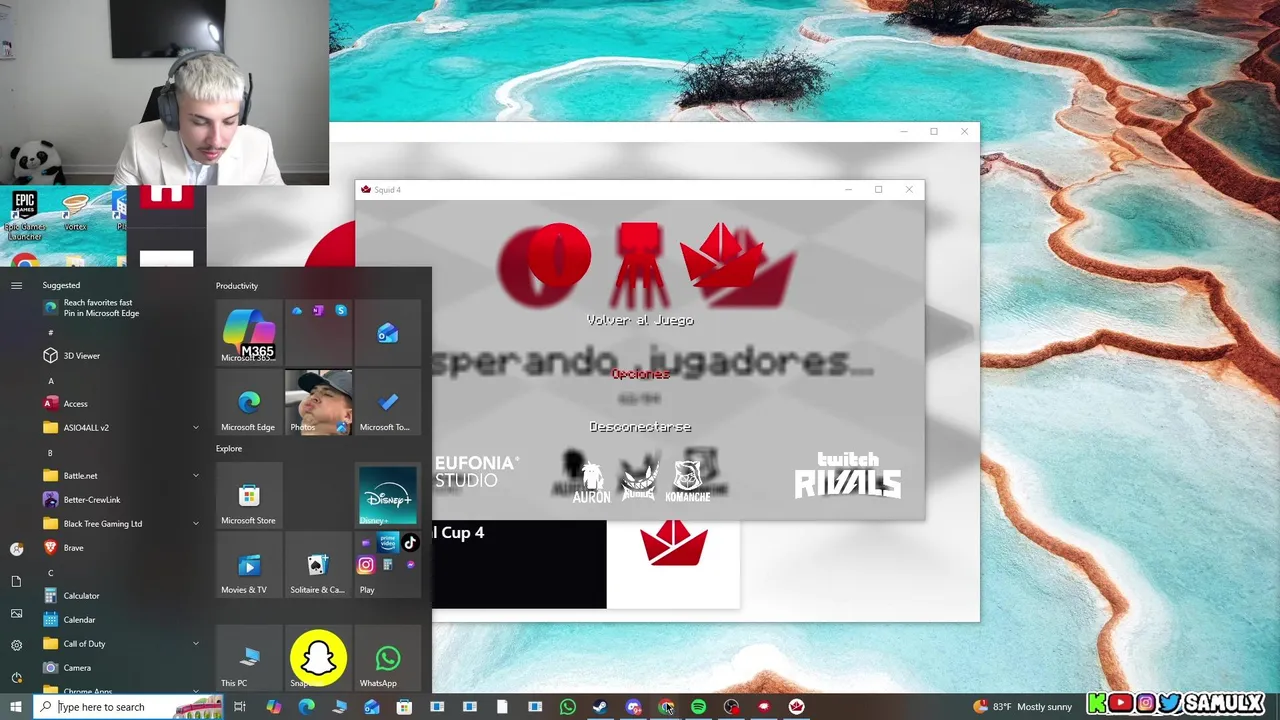Launch Brave browser from app list
Image resolution: width=1280 pixels, height=720 pixels.
click(x=120, y=547)
